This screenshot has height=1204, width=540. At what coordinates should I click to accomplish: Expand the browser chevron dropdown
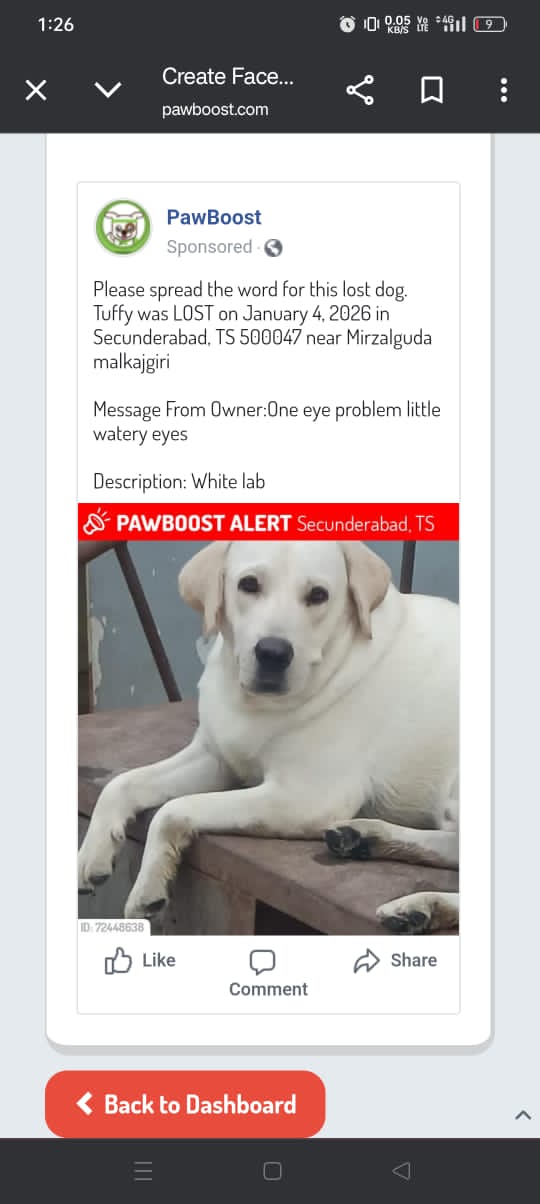[x=108, y=91]
